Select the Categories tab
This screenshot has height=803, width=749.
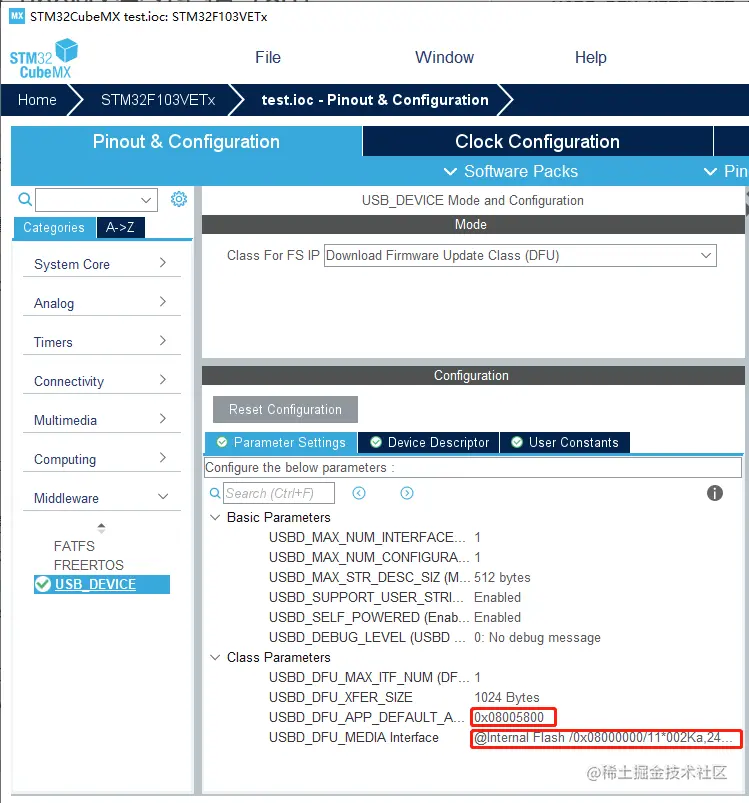[54, 227]
